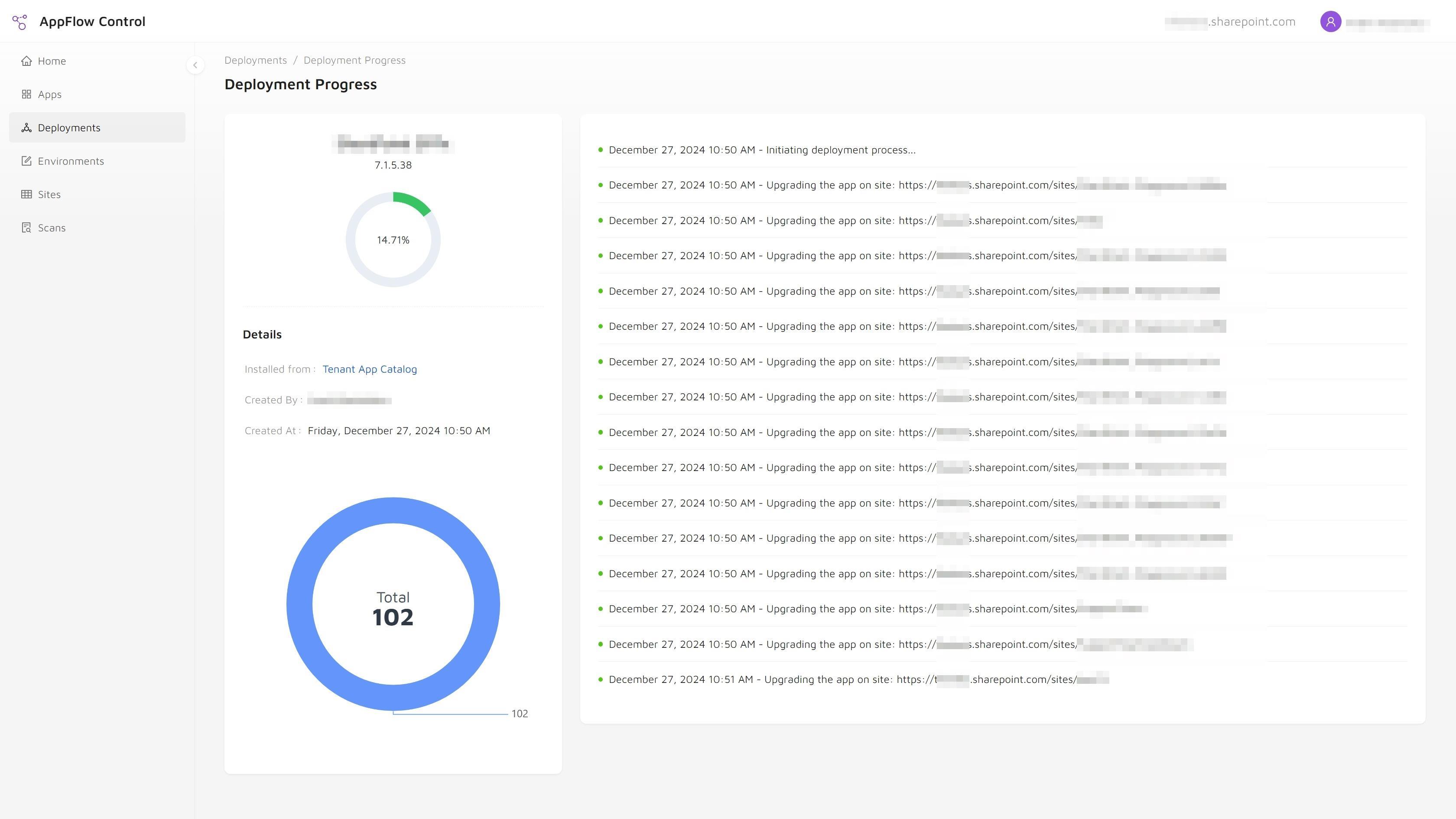Click the Deployments icon in sidebar
This screenshot has height=819, width=1456.
[26, 128]
